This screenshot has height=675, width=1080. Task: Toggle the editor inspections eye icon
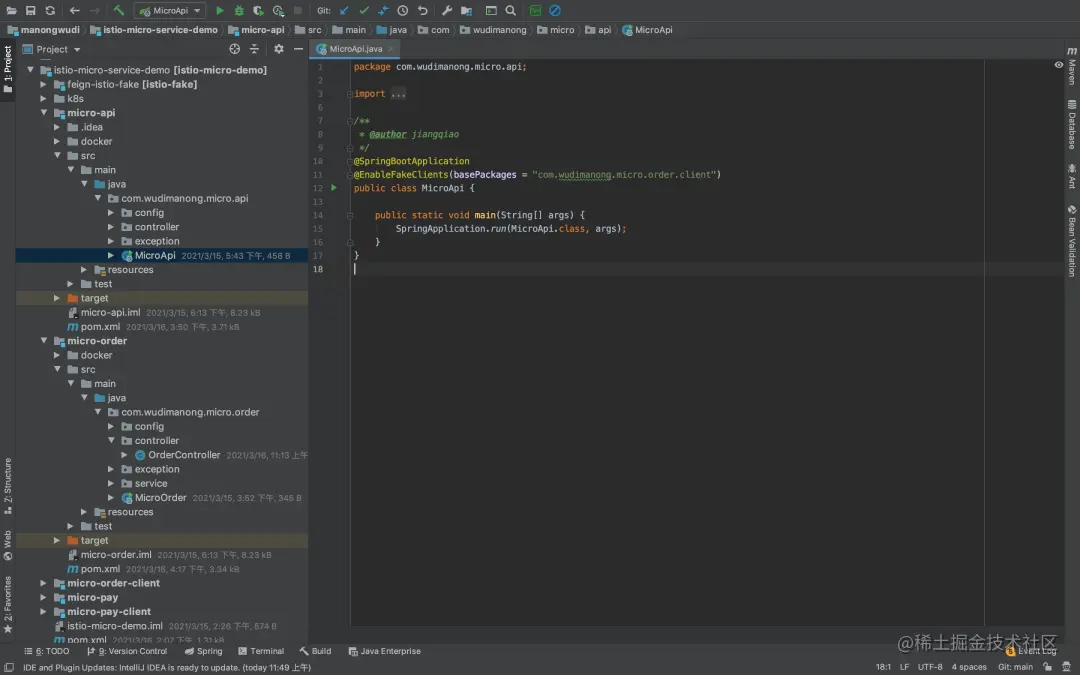point(1059,65)
